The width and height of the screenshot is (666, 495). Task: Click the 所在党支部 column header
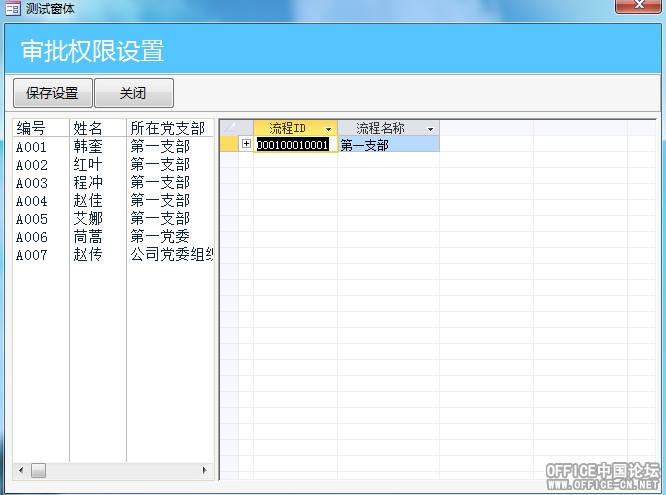pyautogui.click(x=170, y=128)
